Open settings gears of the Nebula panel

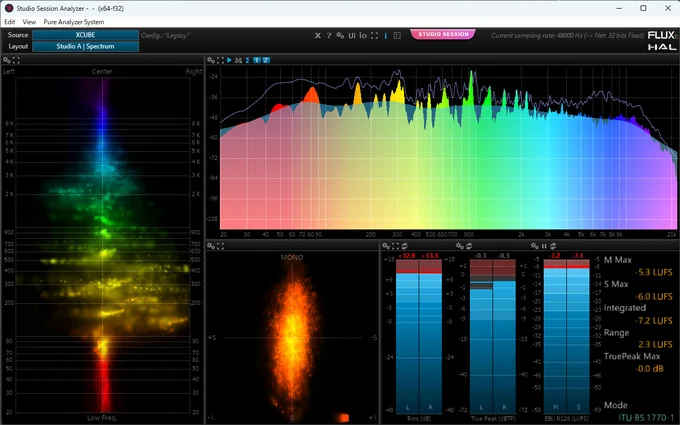7,60
